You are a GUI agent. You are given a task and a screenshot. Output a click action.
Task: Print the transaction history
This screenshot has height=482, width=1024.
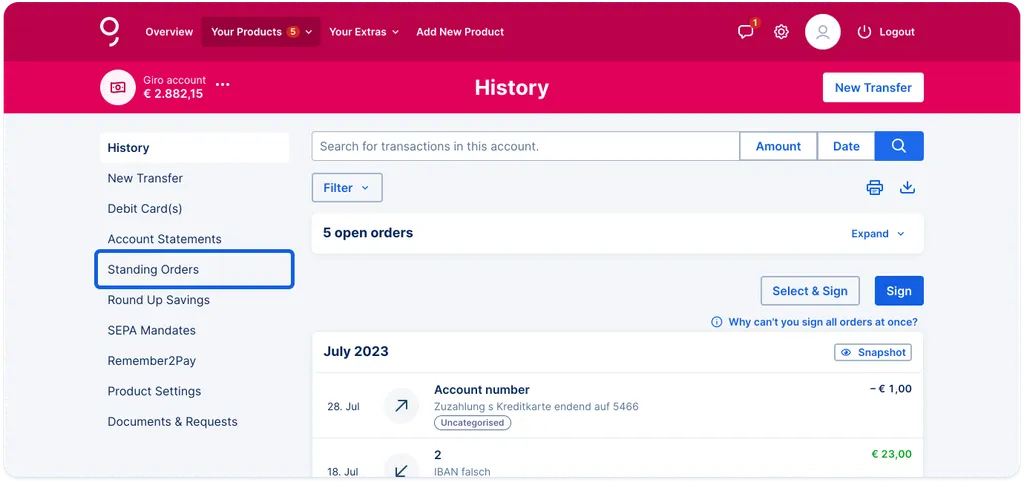click(874, 188)
